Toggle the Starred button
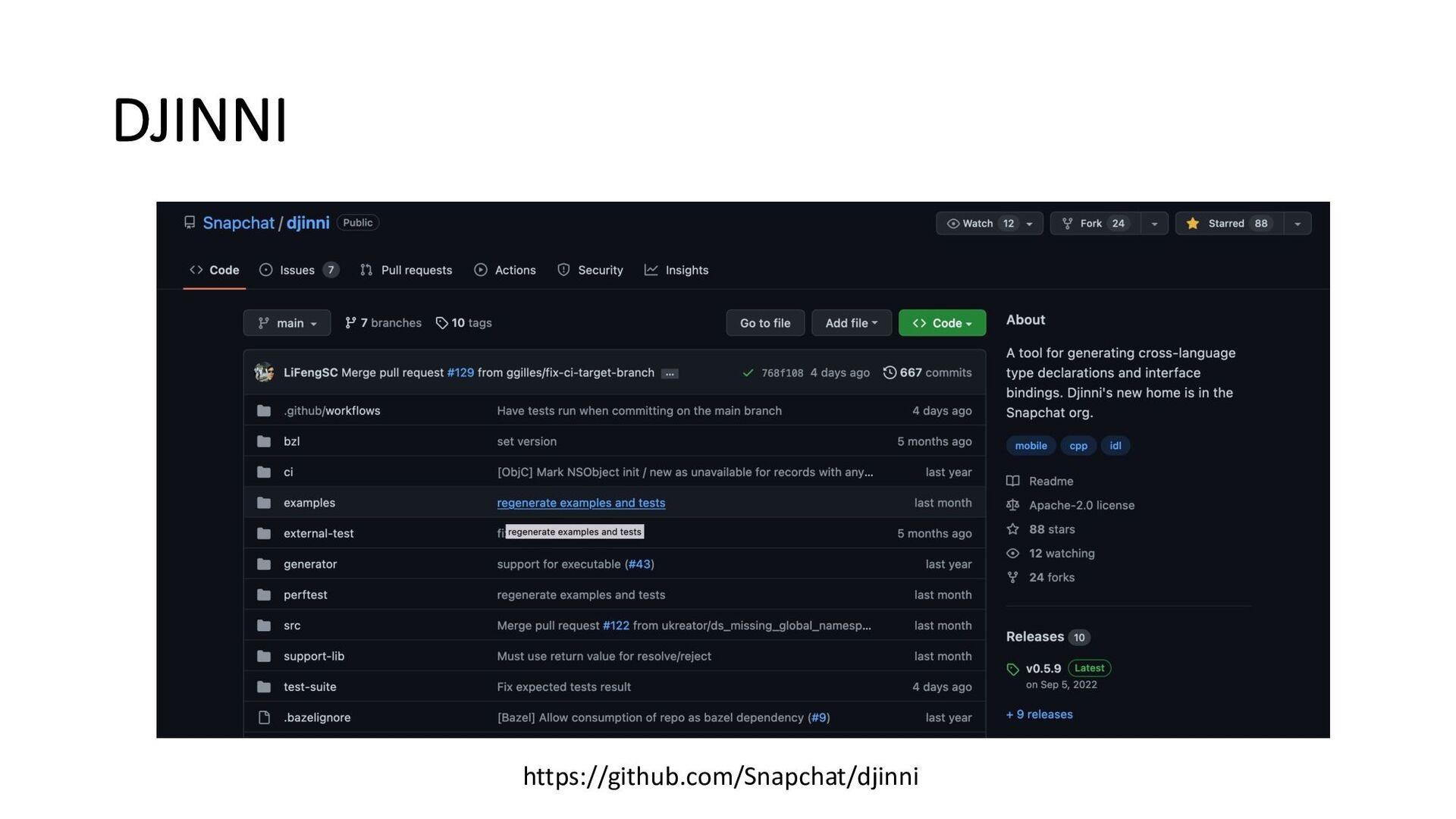This screenshot has width=1456, height=819. coord(1229,223)
